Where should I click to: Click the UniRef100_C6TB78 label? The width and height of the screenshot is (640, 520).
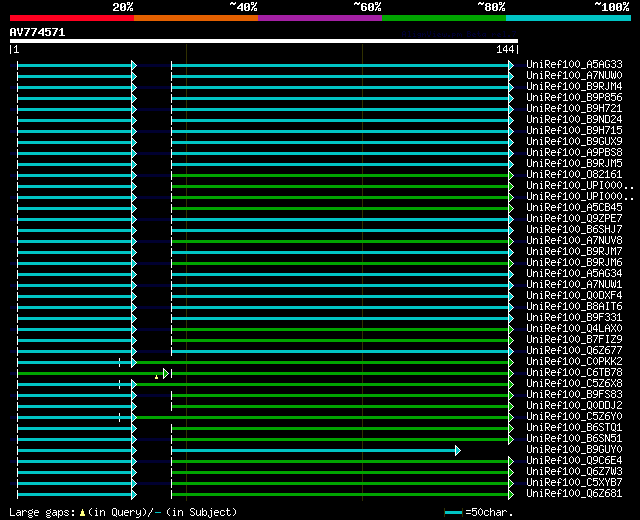point(574,373)
